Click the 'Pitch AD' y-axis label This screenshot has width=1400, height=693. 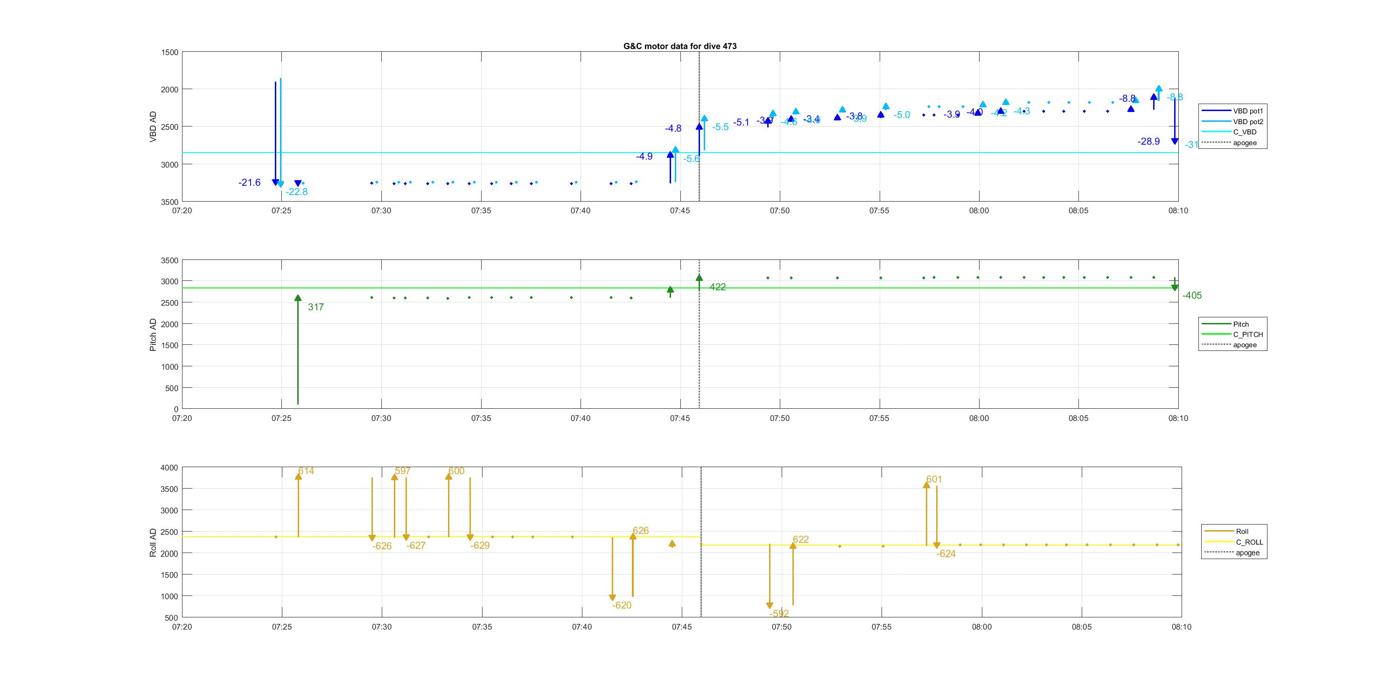153,335
